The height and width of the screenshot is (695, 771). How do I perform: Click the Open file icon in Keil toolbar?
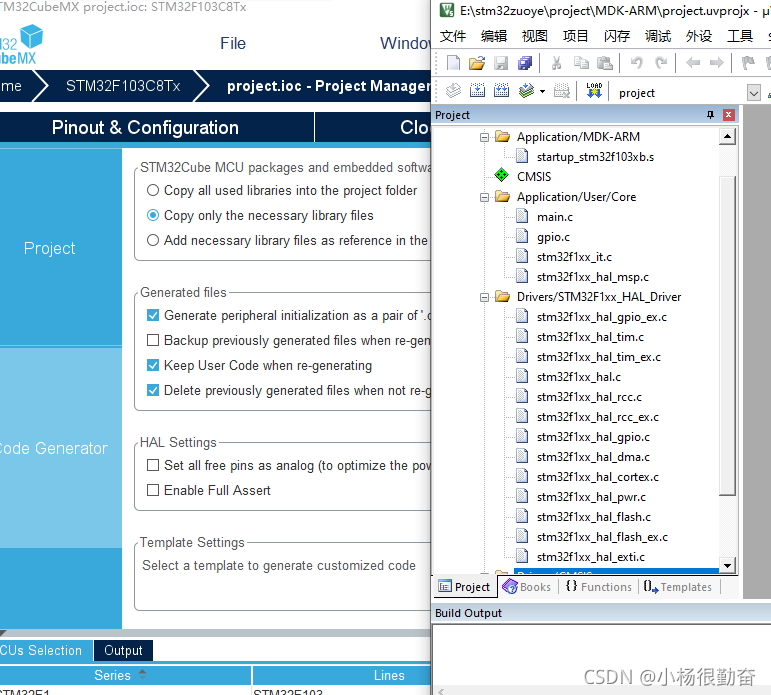coord(476,63)
